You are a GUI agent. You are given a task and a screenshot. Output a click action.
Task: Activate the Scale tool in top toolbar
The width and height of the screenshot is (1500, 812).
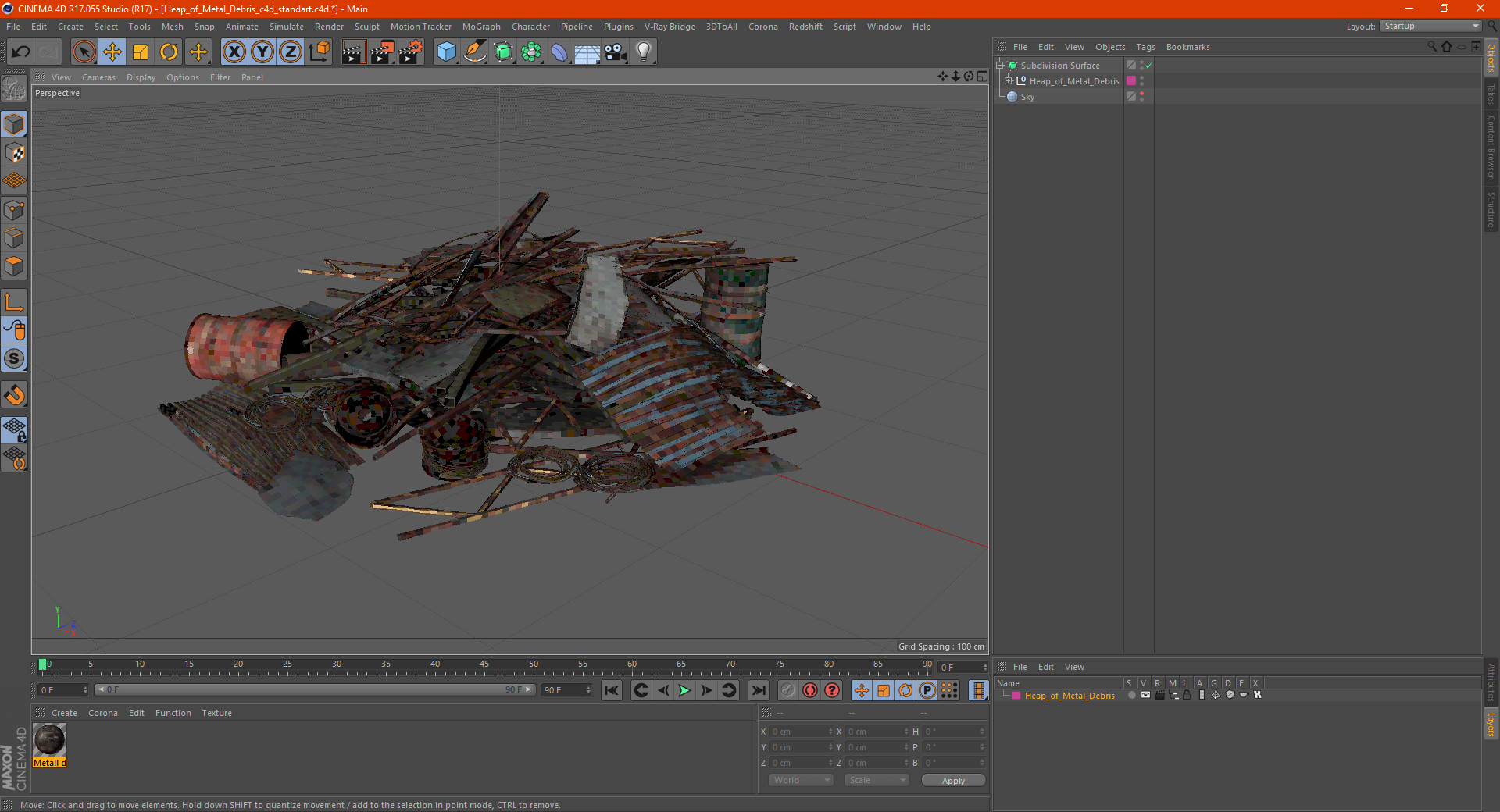[x=141, y=52]
